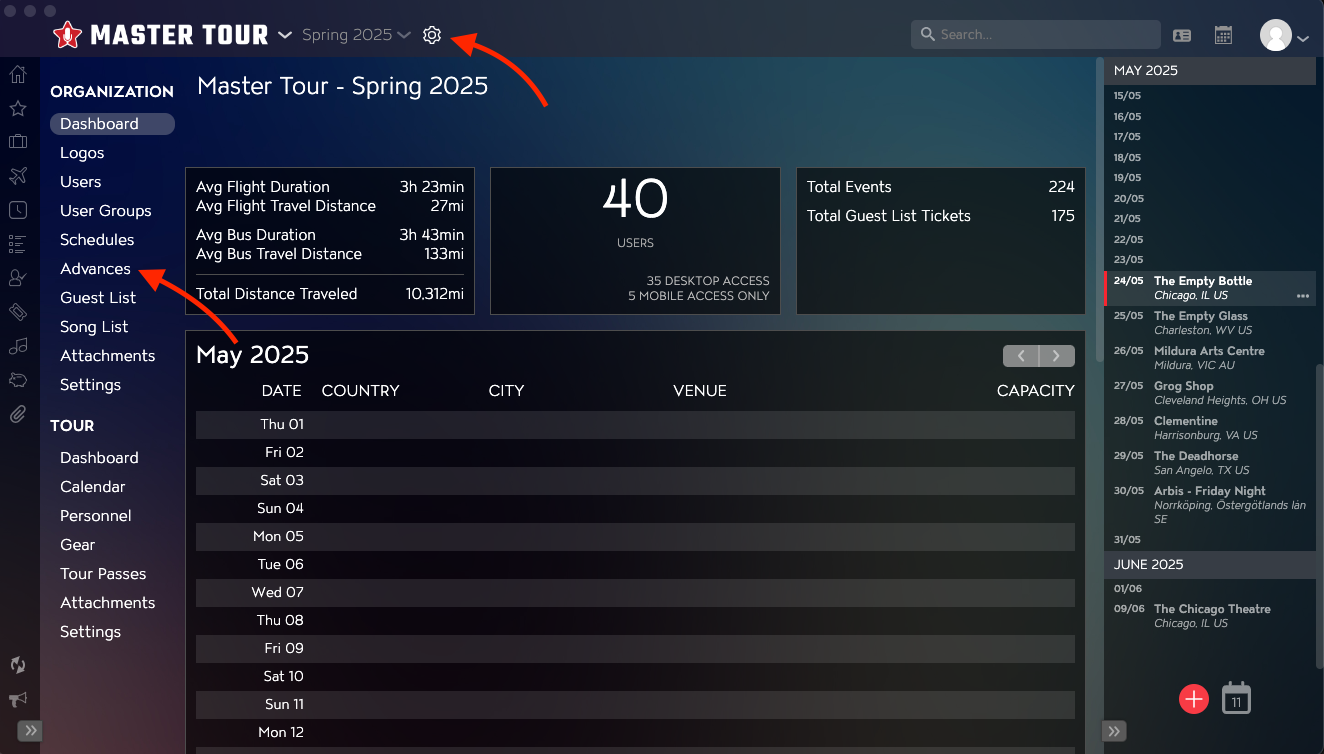Select Mildura Arts Centre event
1324x754 pixels.
(x=1210, y=358)
